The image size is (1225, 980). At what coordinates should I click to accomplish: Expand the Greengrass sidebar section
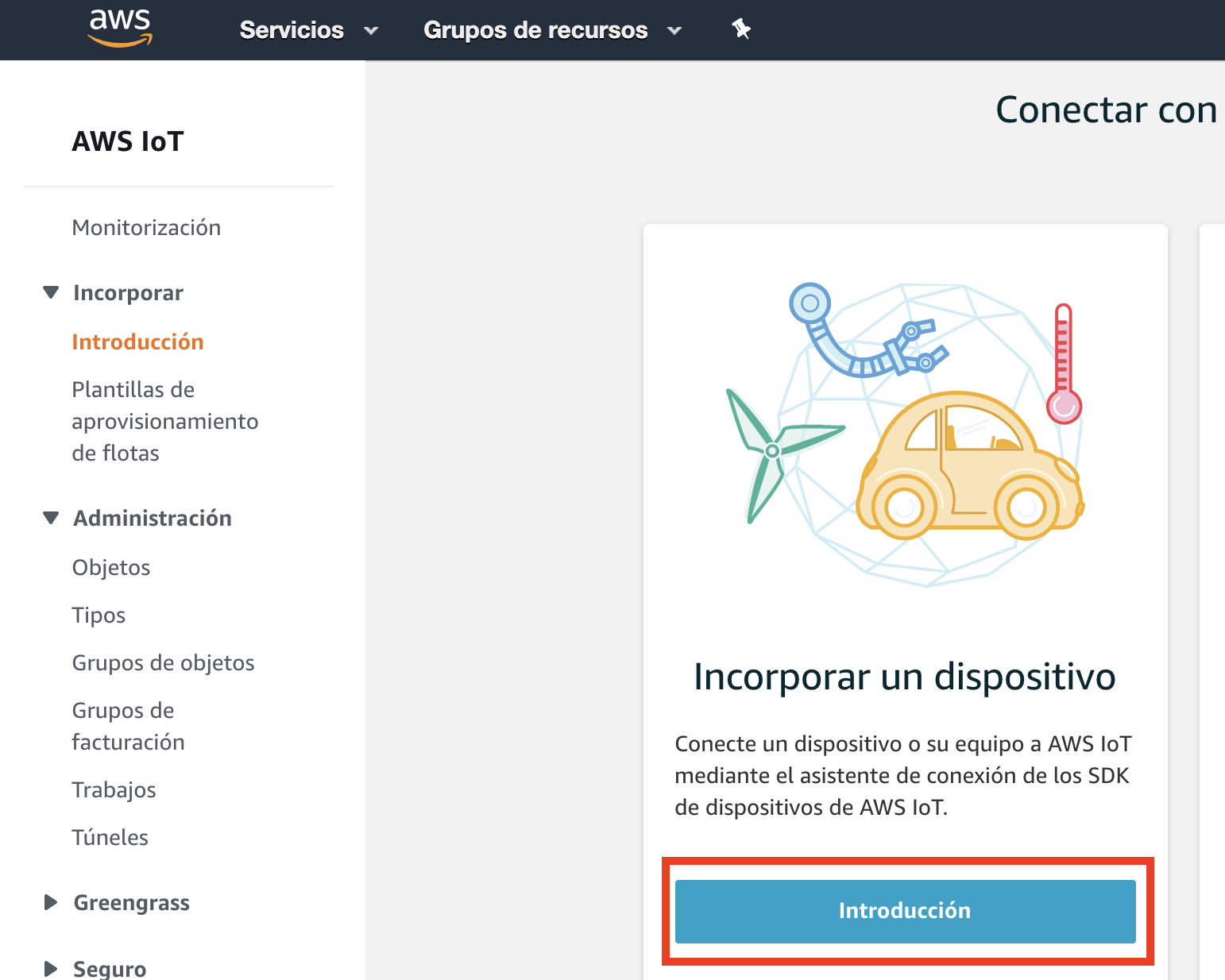pyautogui.click(x=51, y=902)
